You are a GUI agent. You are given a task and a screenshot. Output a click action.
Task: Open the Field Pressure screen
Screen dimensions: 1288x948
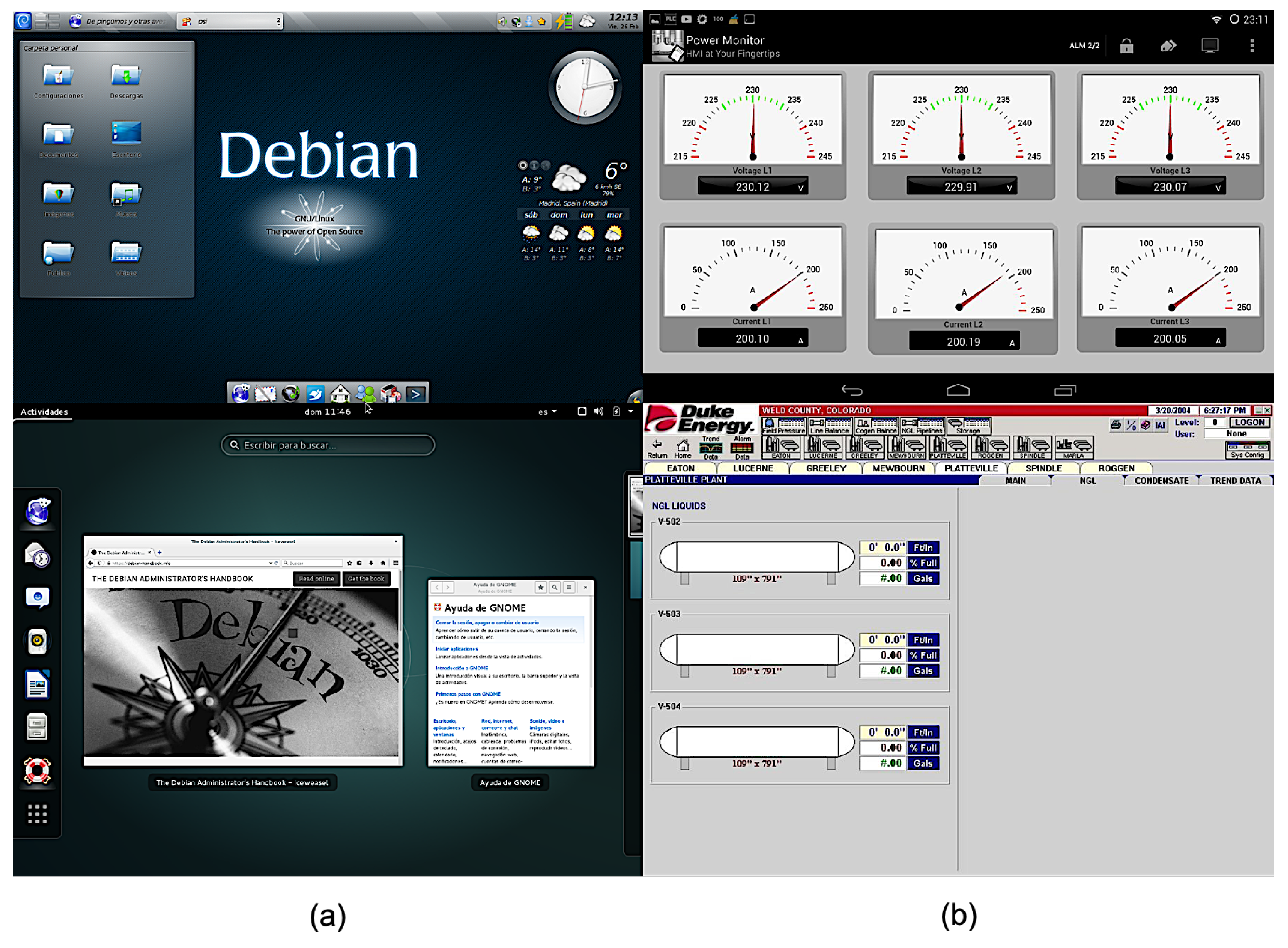(x=784, y=426)
